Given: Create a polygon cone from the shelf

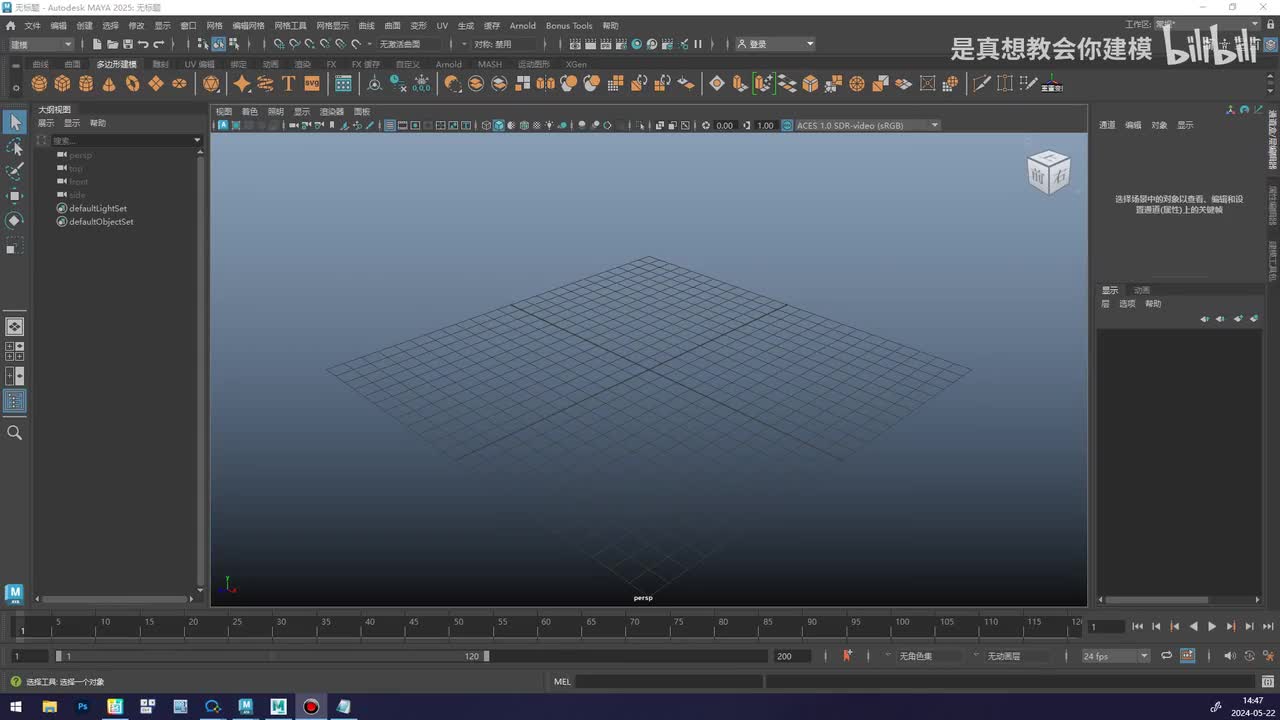Looking at the screenshot, I should tap(108, 84).
